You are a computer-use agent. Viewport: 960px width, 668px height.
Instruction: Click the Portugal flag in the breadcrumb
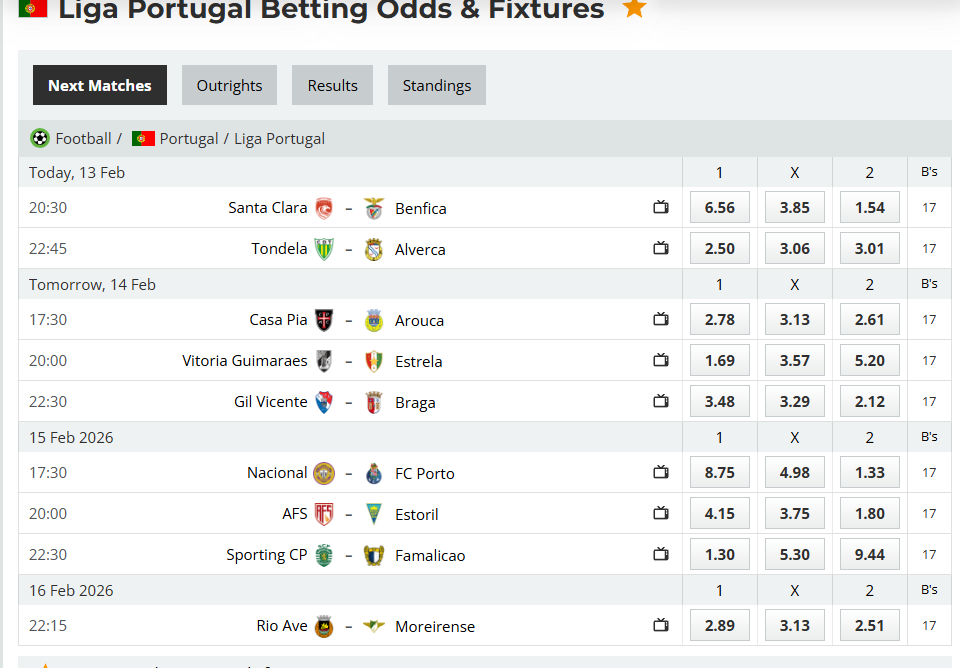coord(143,138)
